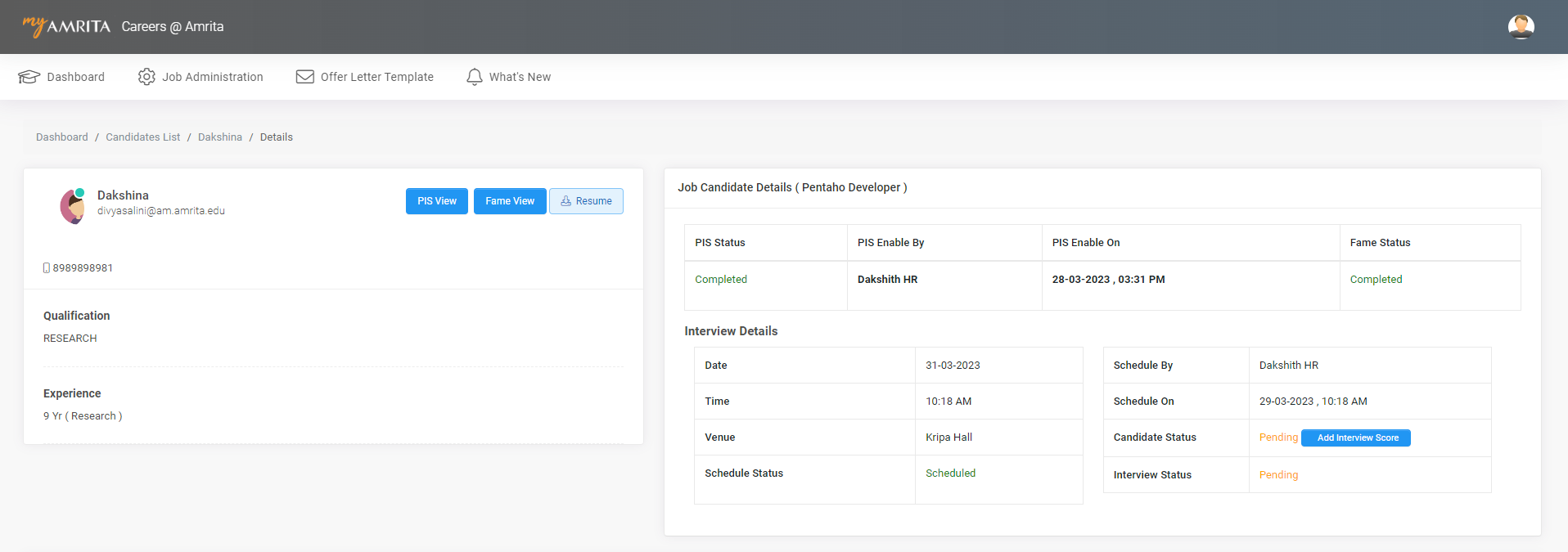This screenshot has width=1568, height=552.
Task: Click the Dashboard graduation cap icon
Action: [29, 77]
